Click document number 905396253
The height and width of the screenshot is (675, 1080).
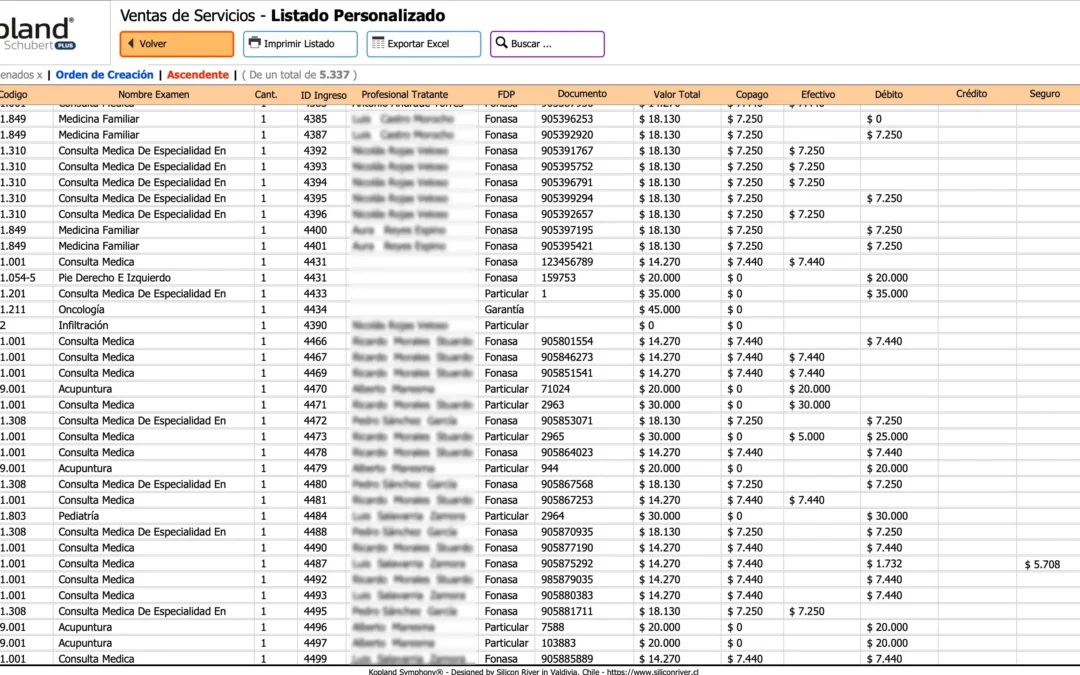(567, 119)
